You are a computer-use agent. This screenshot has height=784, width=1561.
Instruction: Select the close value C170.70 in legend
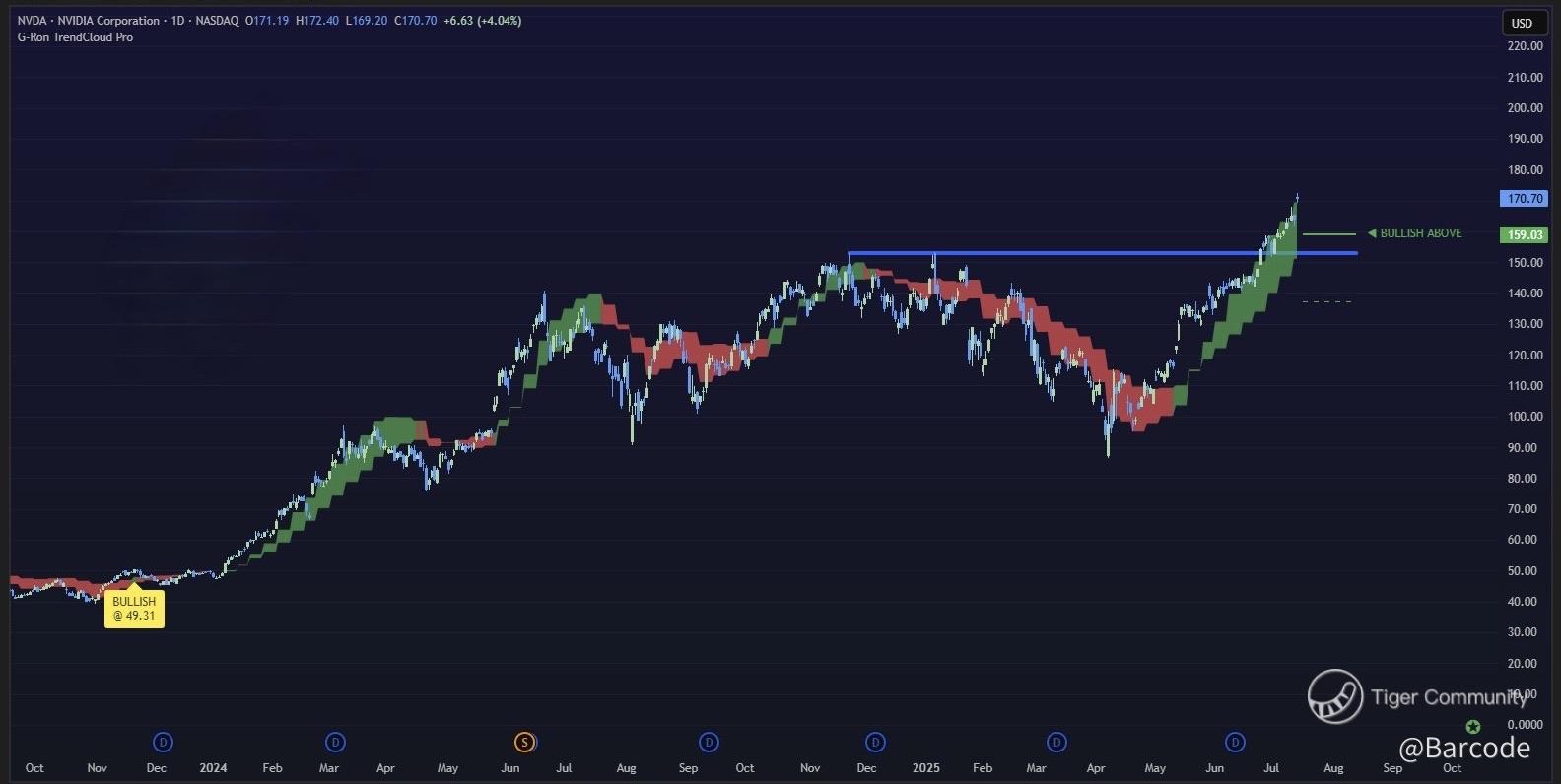point(415,21)
